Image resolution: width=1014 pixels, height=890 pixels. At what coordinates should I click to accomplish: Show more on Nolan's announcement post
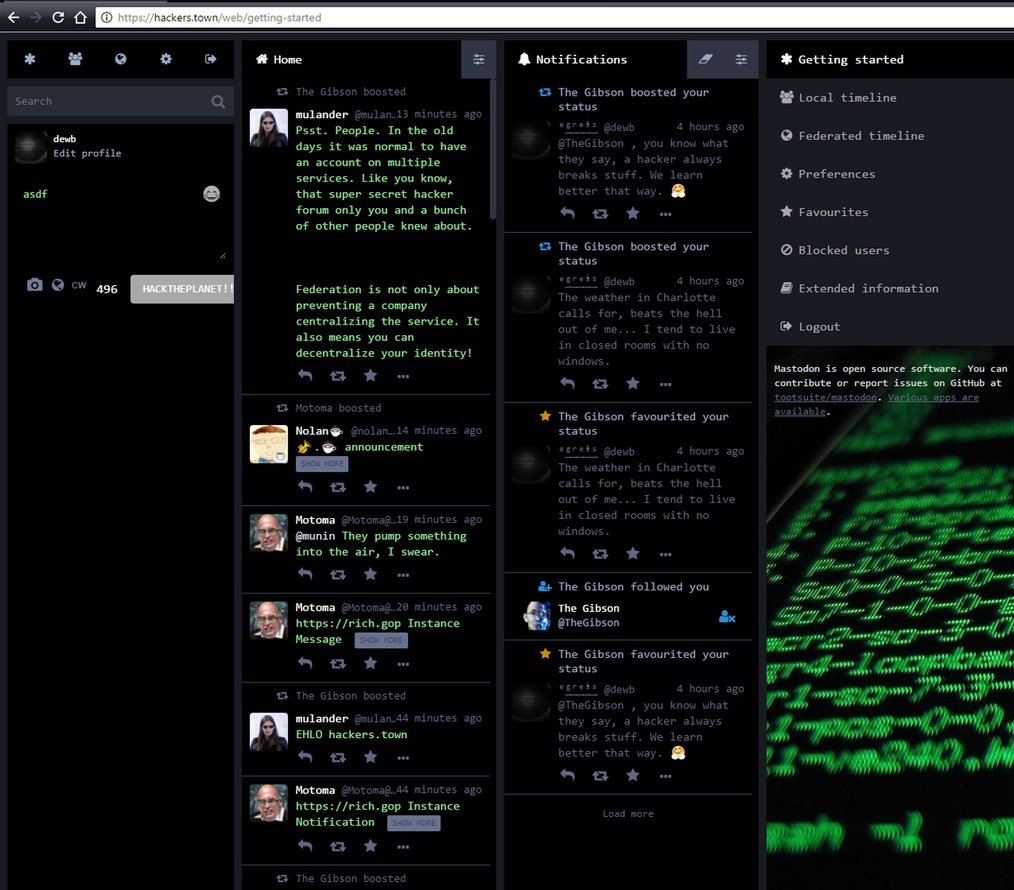click(322, 464)
